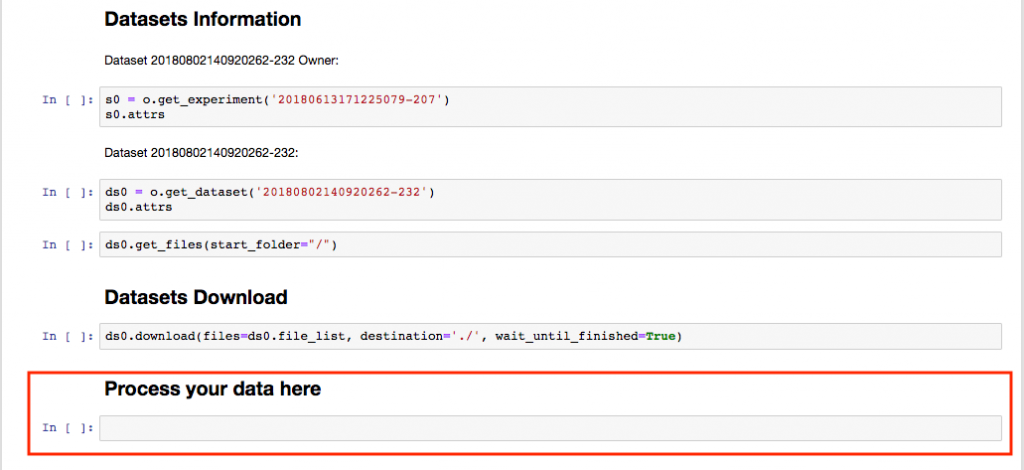The width and height of the screenshot is (1024, 470).
Task: Click the ds0.get_files code cell
Action: [x=550, y=245]
